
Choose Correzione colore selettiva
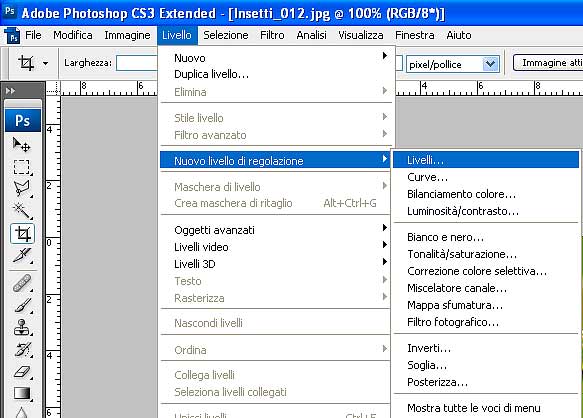pos(486,271)
